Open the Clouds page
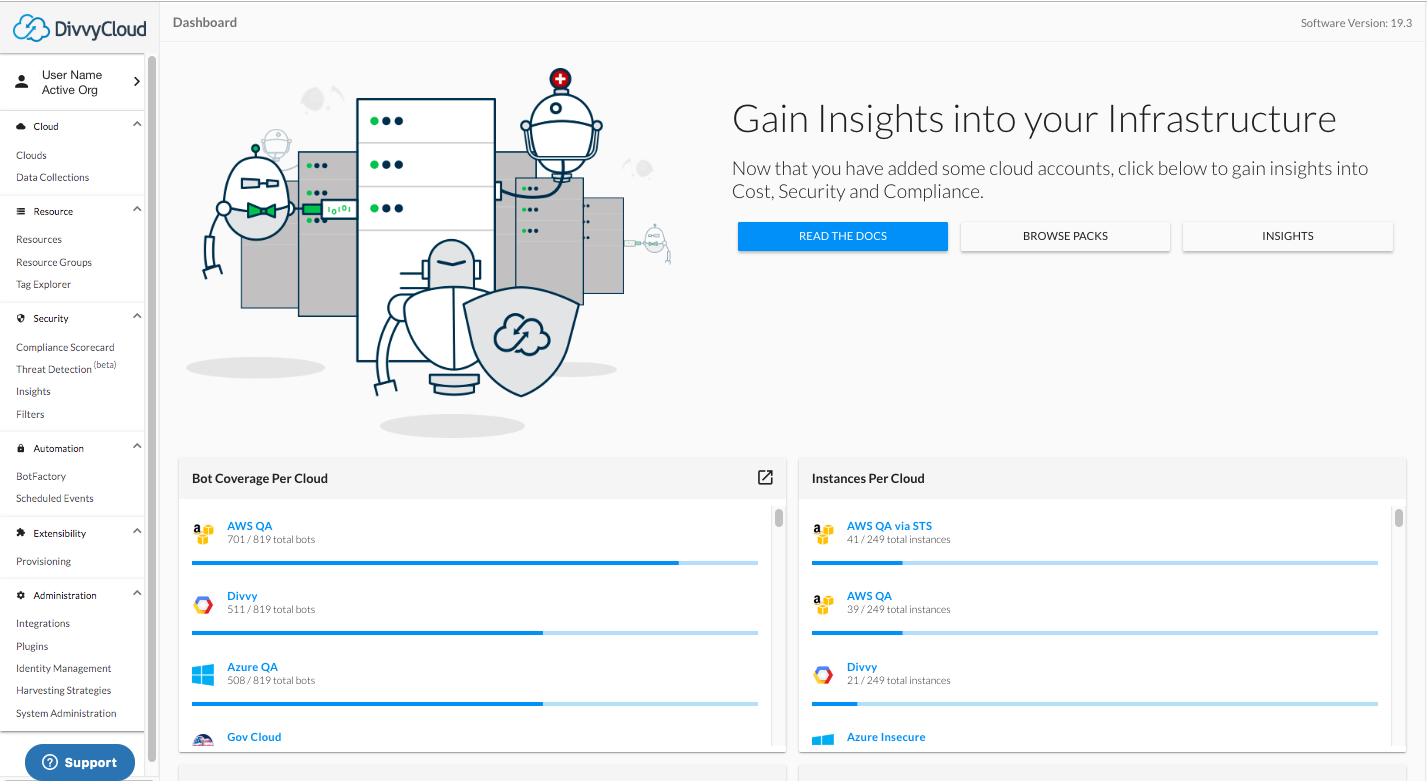Screen dimensions: 1427x781 (x=31, y=156)
